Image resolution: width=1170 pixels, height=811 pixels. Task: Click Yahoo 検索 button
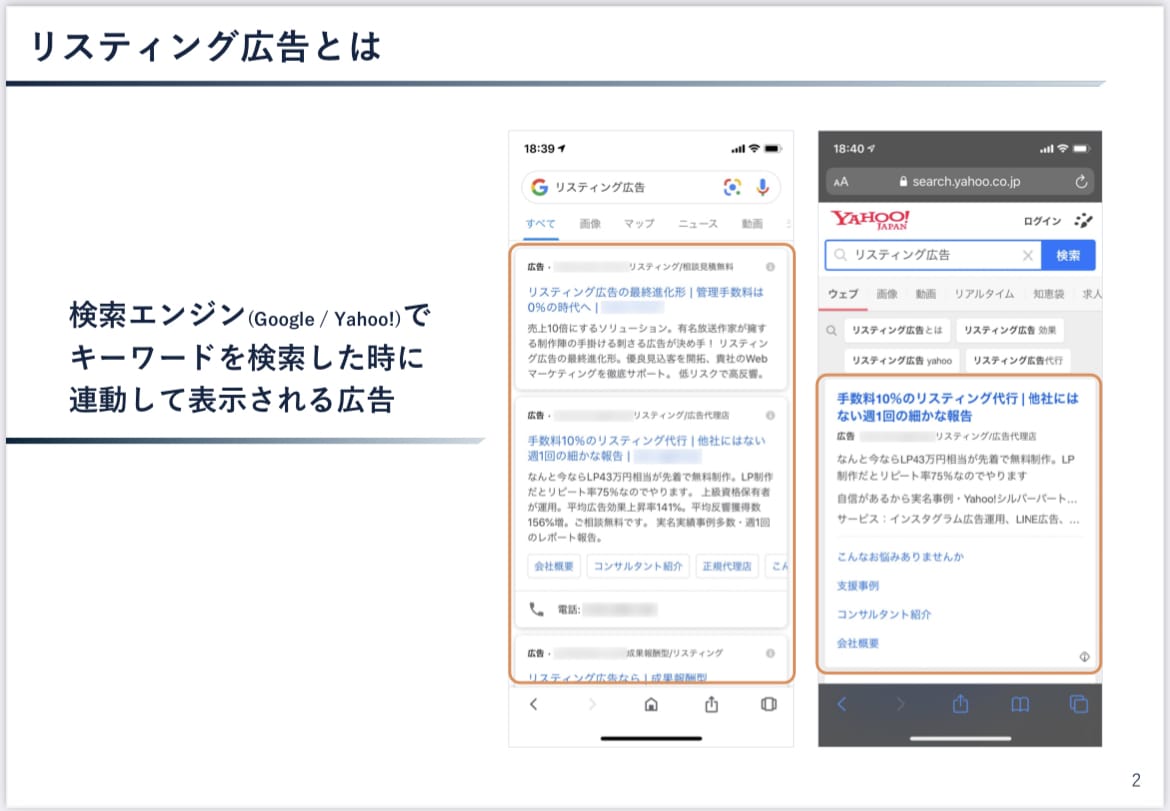coord(1068,255)
